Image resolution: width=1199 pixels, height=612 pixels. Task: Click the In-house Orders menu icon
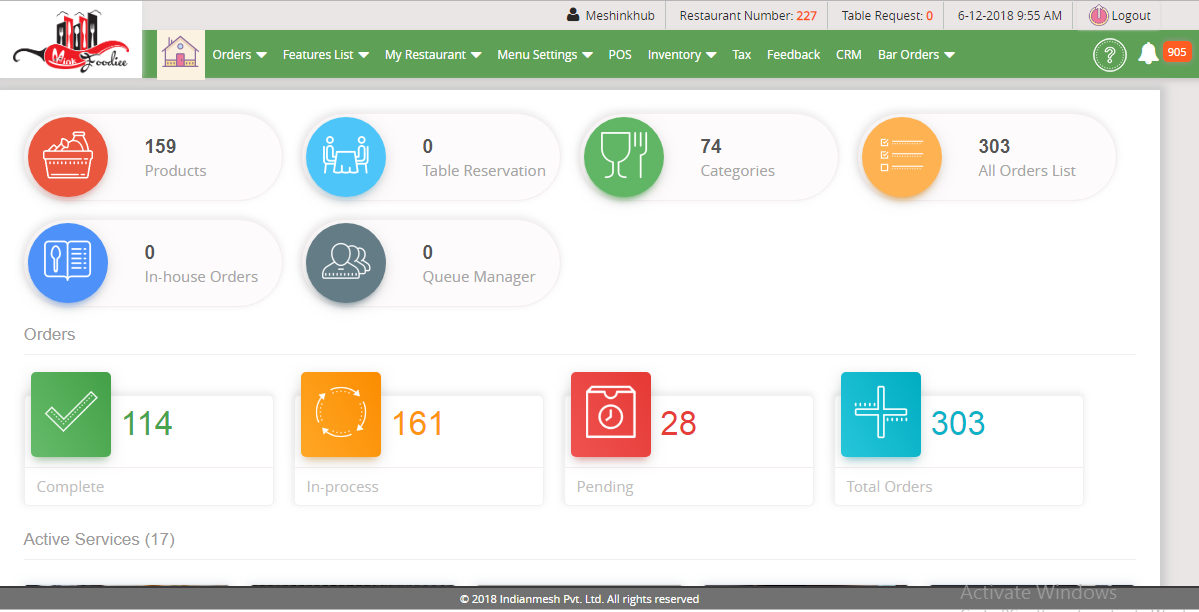coord(67,263)
